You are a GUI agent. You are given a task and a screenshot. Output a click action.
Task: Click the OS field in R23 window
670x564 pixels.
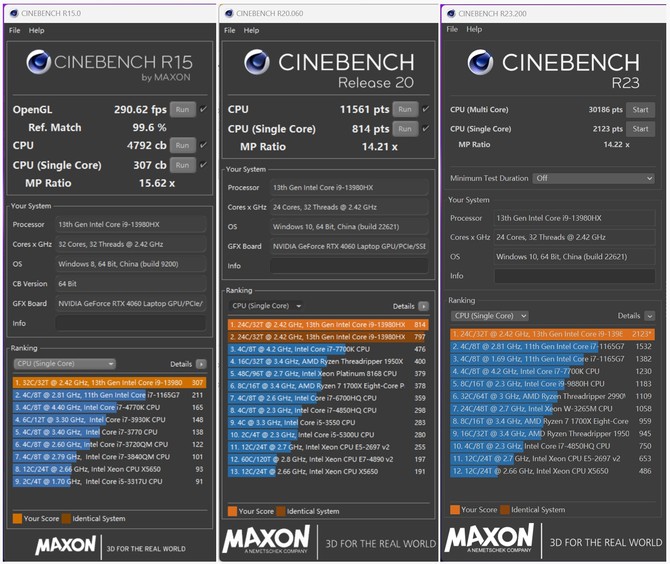tap(574, 257)
